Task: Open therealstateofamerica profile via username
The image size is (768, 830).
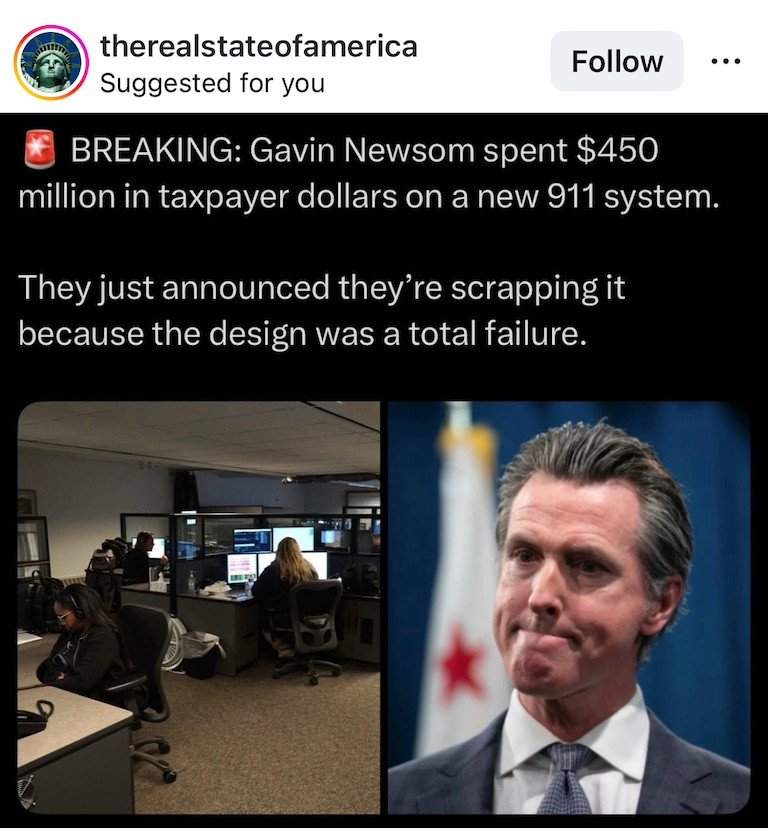Action: [259, 46]
